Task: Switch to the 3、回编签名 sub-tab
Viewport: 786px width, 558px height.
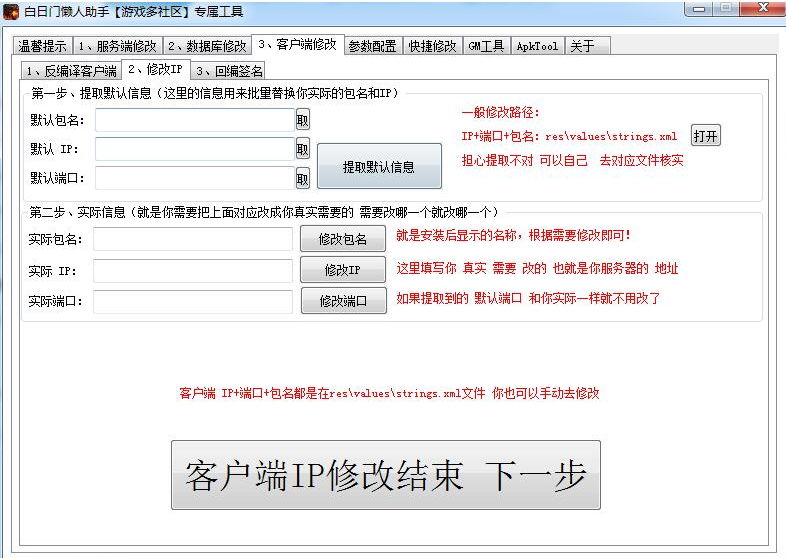Action: (x=229, y=71)
